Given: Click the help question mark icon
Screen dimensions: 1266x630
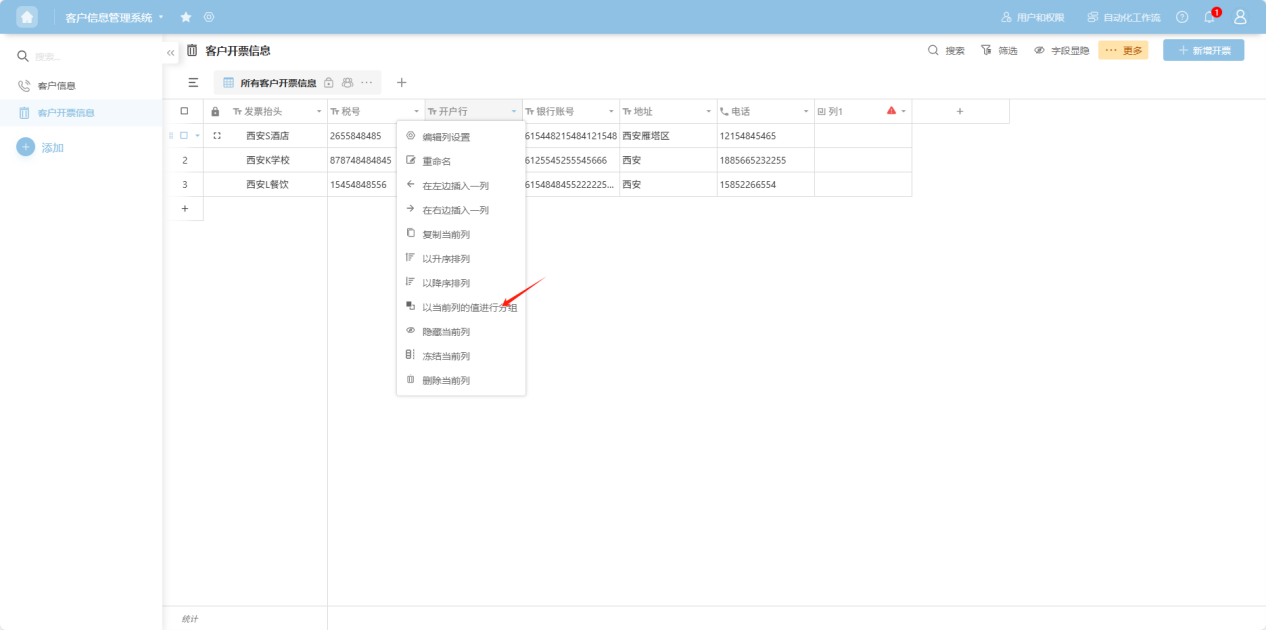Looking at the screenshot, I should pos(1182,17).
